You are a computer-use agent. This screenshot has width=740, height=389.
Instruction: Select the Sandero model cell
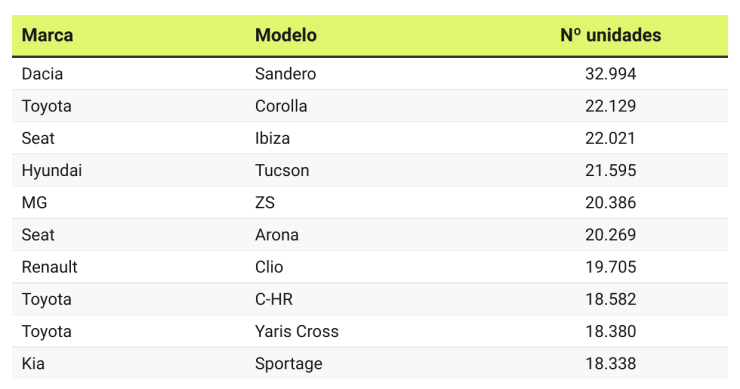coord(286,74)
